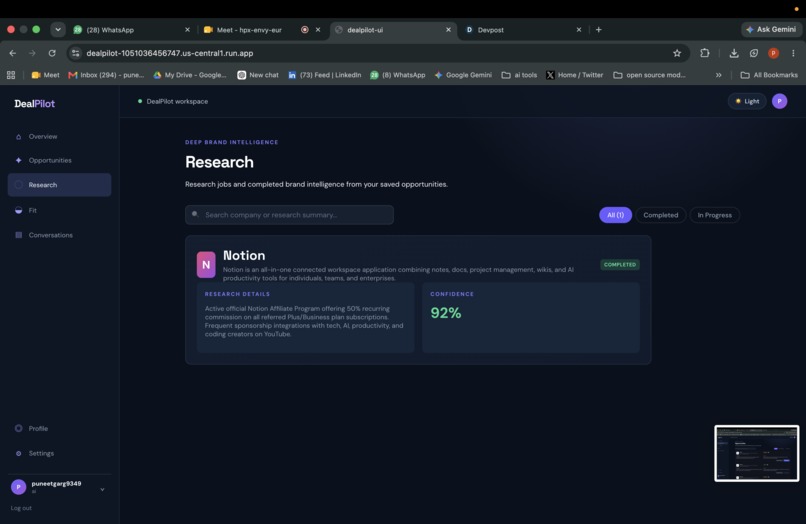Screen dimensions: 806x524
Task: Click the Opportunities sparkle icon
Action: [x=19, y=160]
